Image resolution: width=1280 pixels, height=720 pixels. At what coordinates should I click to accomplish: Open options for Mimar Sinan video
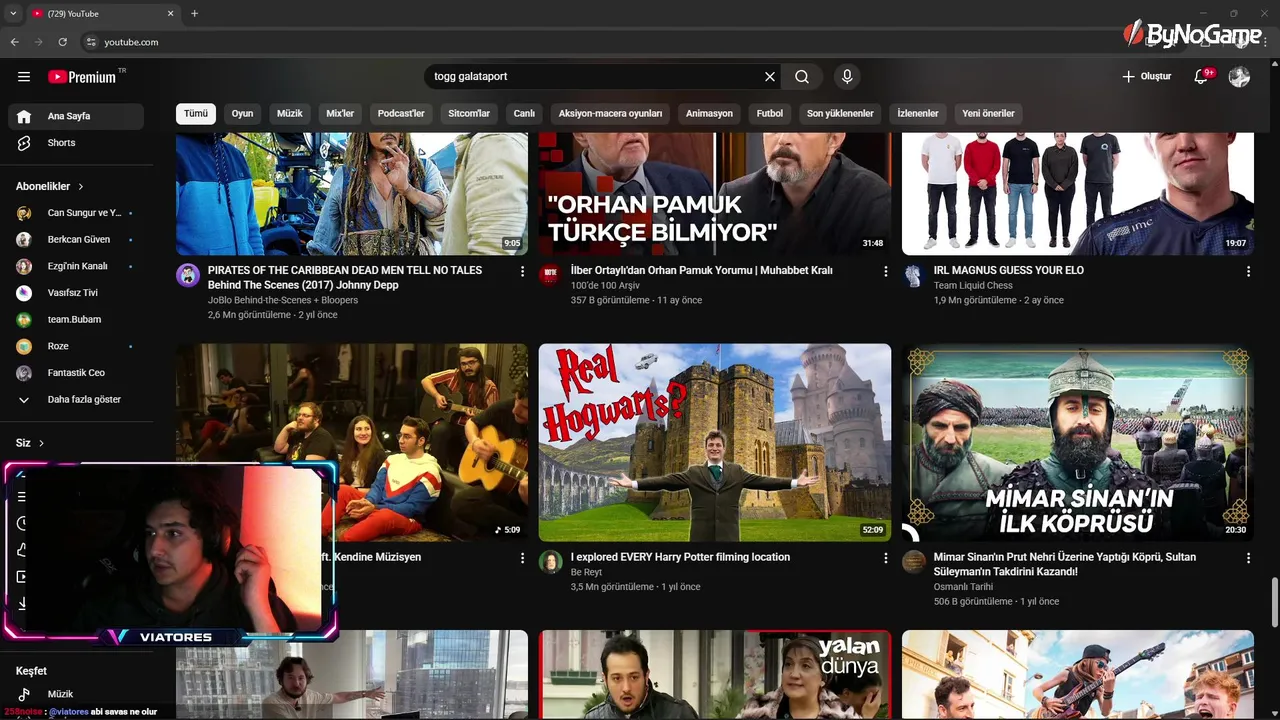point(1248,558)
